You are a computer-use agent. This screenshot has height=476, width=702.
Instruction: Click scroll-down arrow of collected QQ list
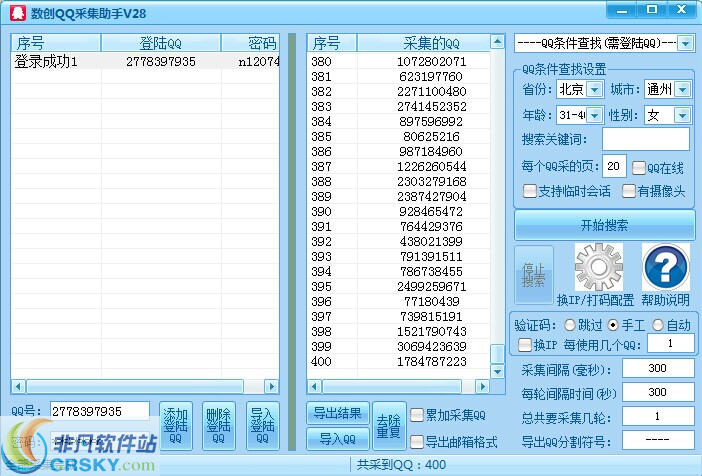497,371
